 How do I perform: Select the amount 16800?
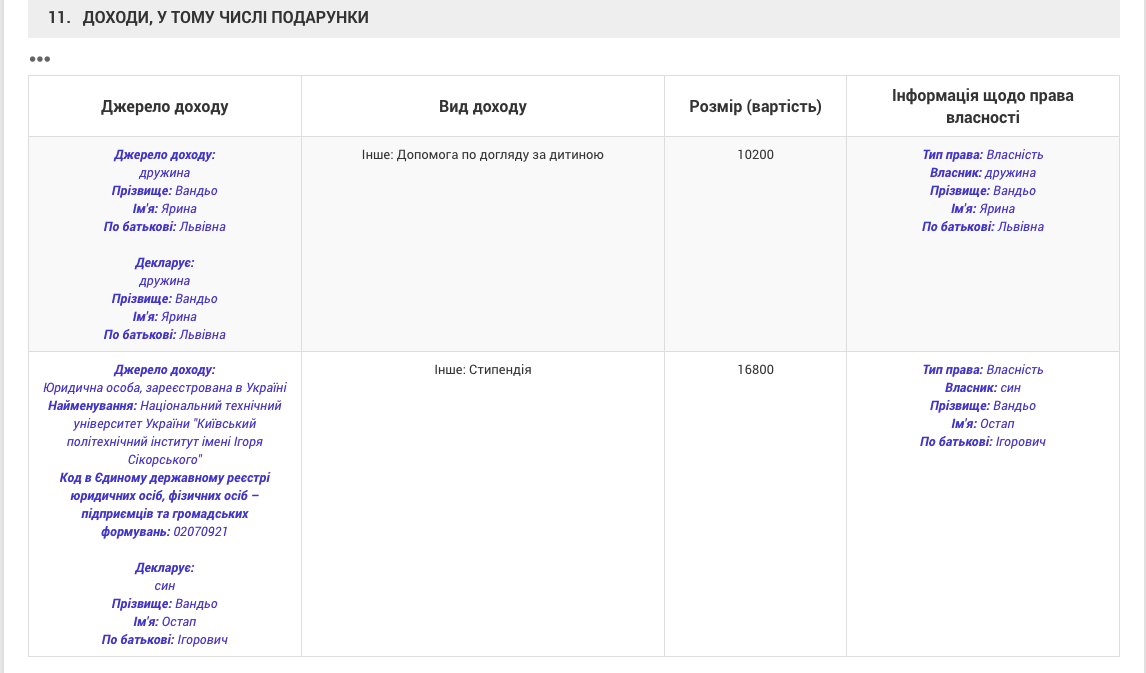pos(755,370)
